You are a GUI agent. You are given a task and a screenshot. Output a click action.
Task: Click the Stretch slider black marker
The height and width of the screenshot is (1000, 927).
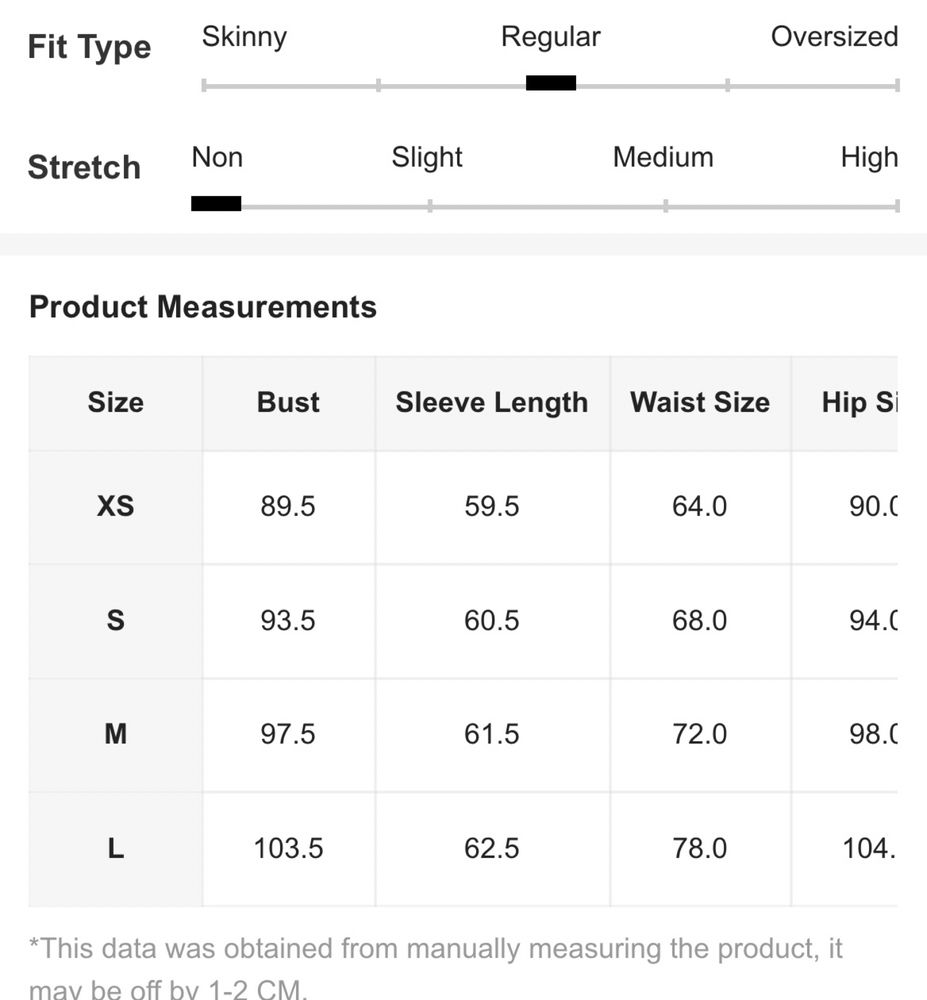216,203
